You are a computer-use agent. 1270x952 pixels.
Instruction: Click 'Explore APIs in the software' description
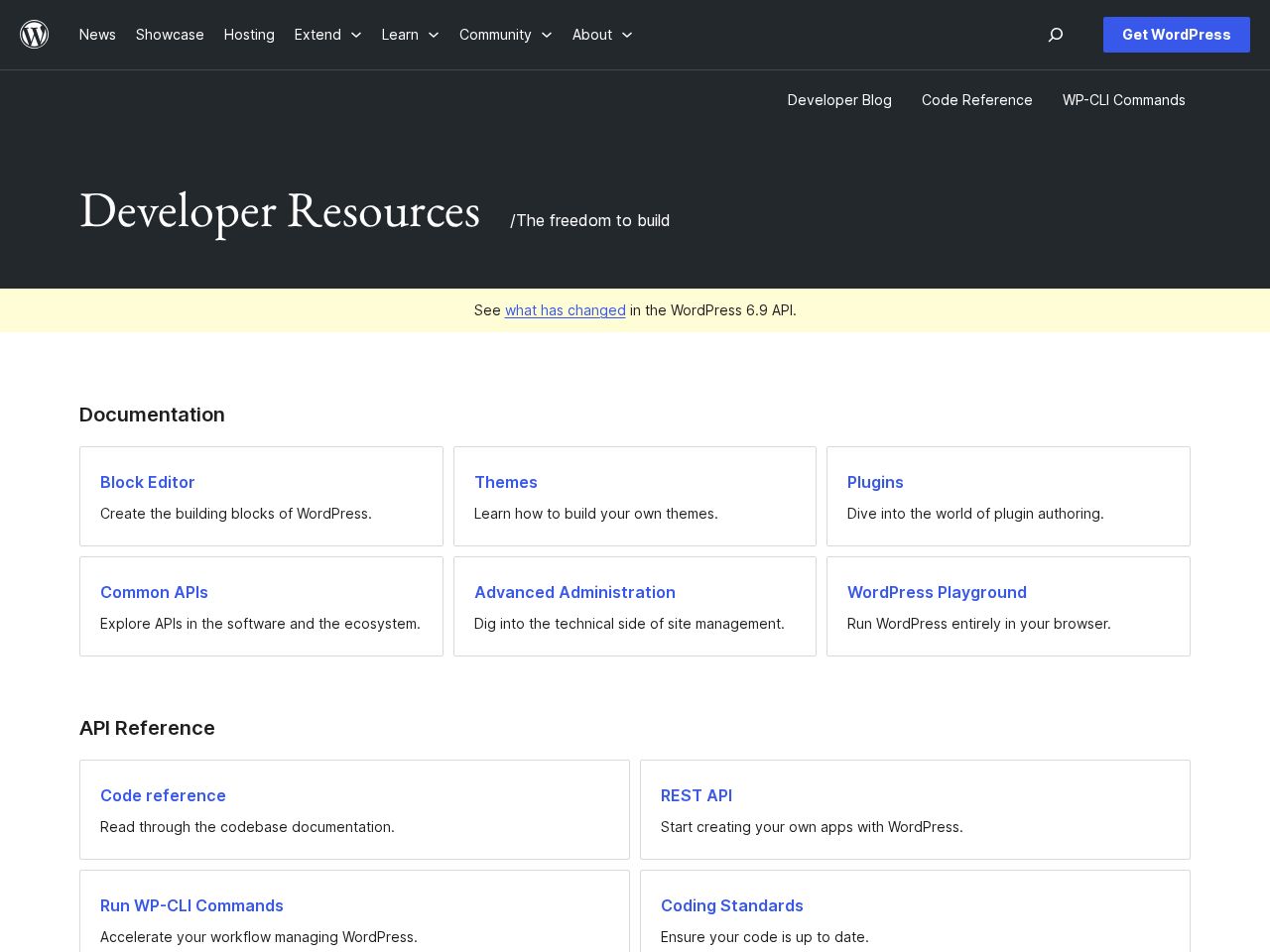(260, 624)
